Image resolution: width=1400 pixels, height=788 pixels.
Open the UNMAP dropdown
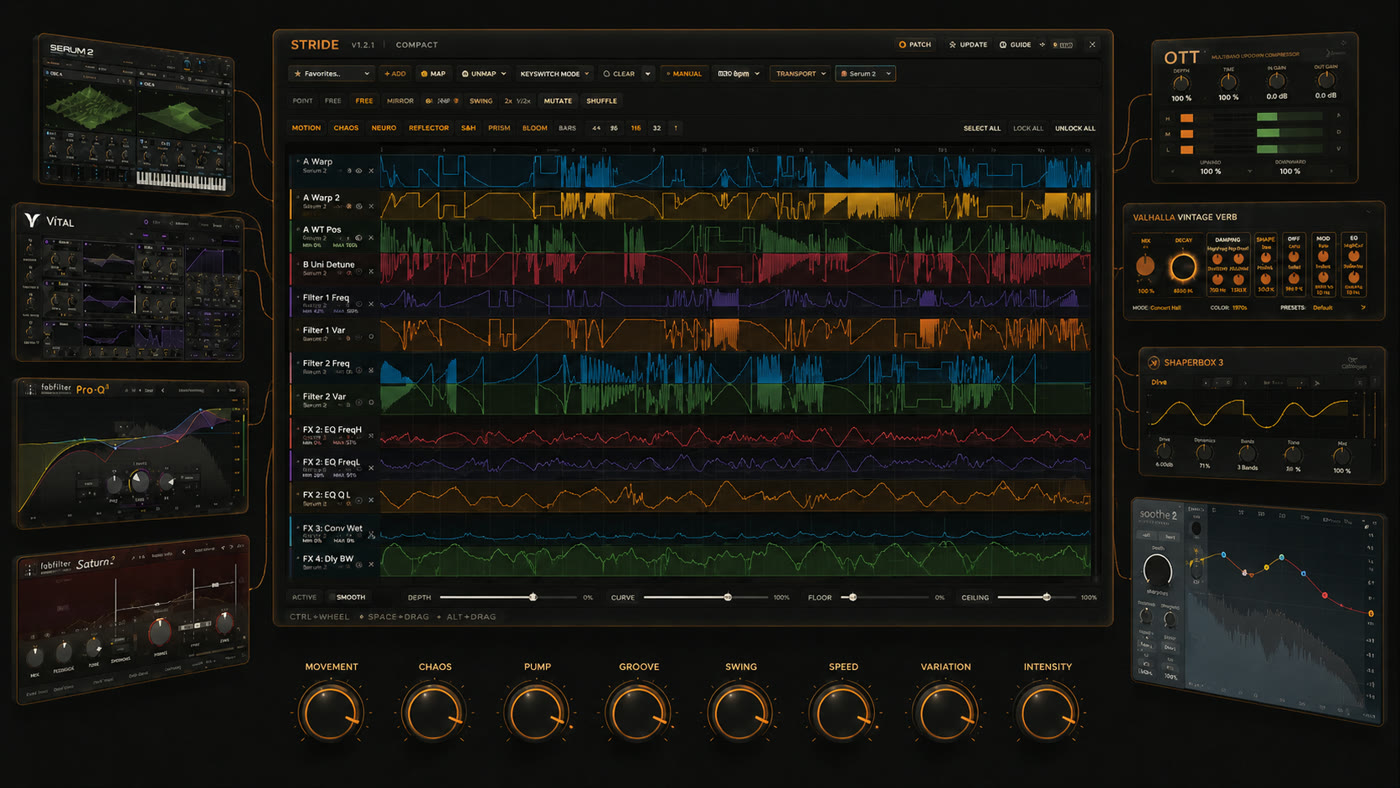coord(483,74)
